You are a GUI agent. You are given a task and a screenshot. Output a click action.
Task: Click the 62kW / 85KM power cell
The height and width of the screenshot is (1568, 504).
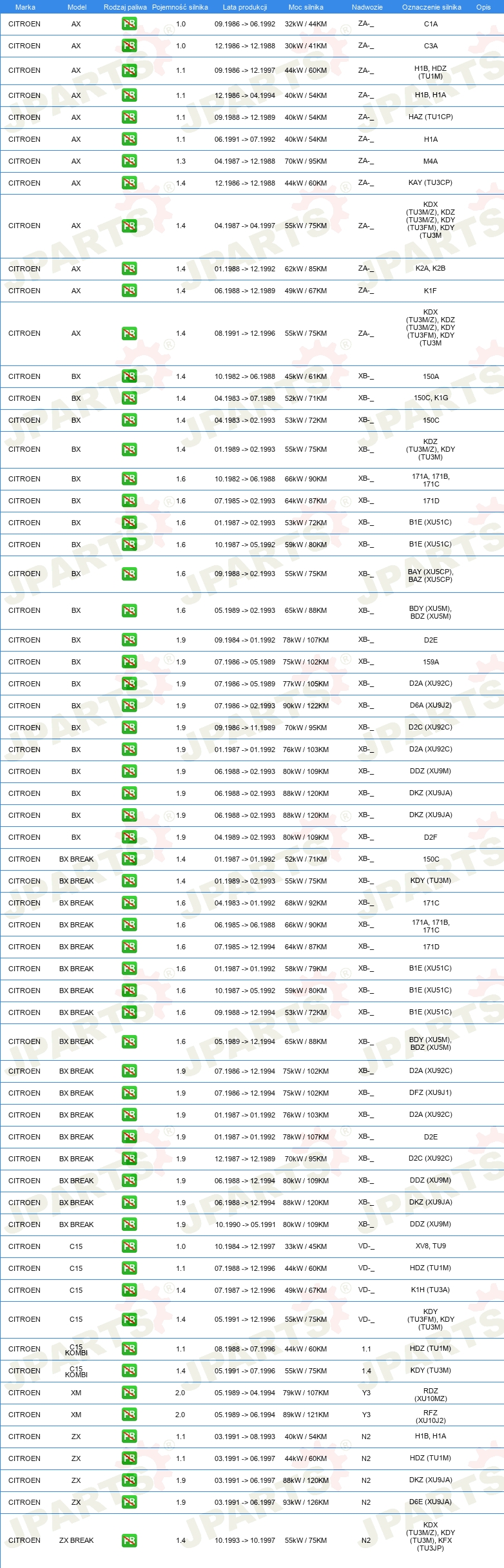pos(305,269)
